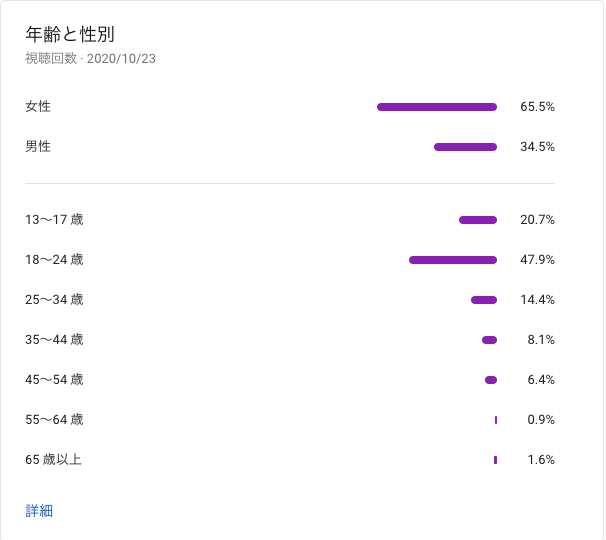The width and height of the screenshot is (606, 540).
Task: Click the 25〜34 歳 purple bar
Action: click(x=484, y=300)
